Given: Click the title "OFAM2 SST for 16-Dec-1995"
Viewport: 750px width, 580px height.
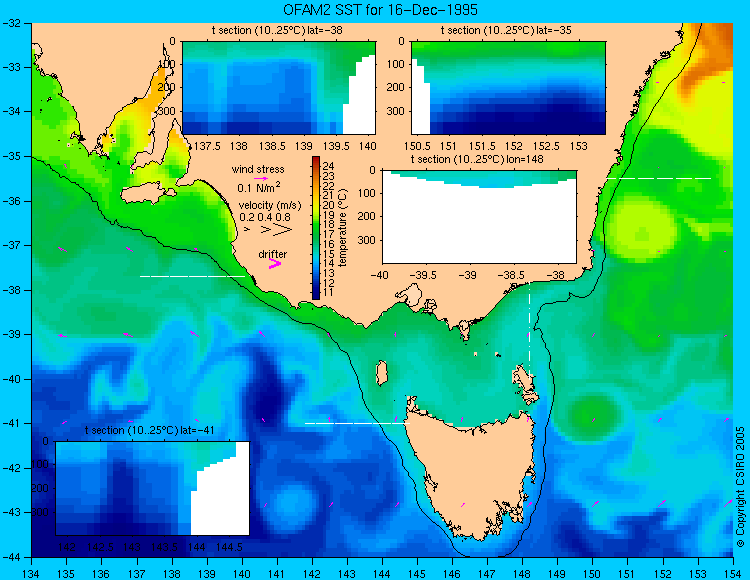Looking at the screenshot, I should 380,10.
